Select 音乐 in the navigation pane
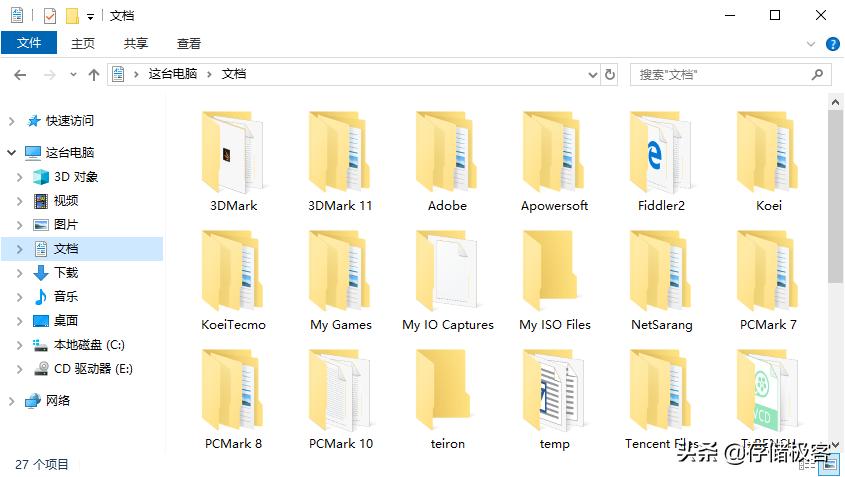The image size is (845, 477). 66,296
